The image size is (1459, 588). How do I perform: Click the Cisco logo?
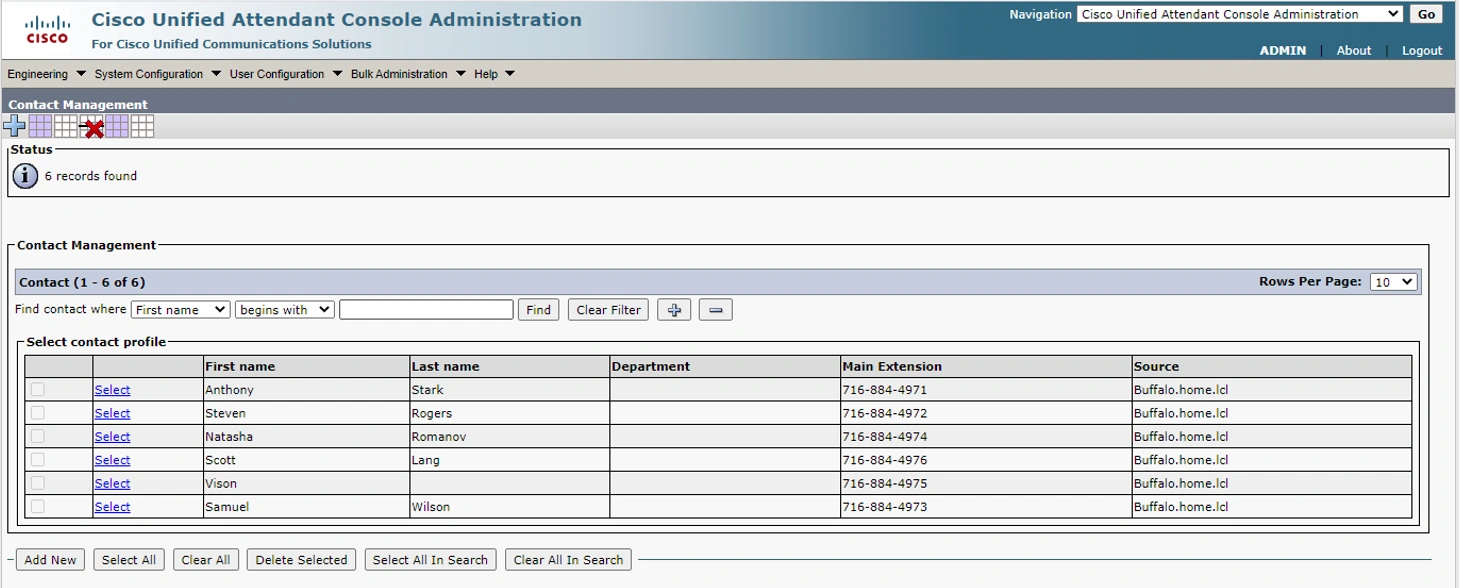(x=47, y=30)
